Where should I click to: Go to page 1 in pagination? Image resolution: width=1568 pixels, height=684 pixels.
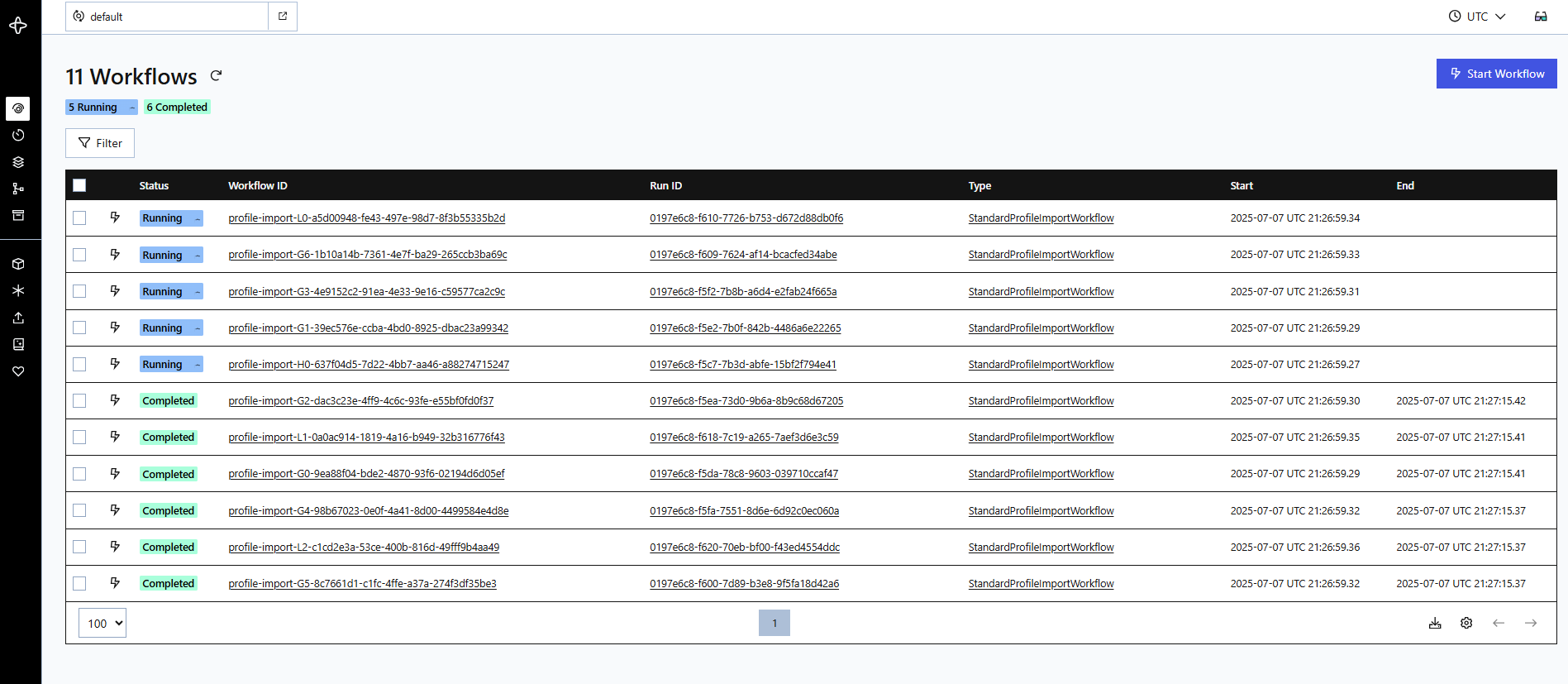point(774,623)
